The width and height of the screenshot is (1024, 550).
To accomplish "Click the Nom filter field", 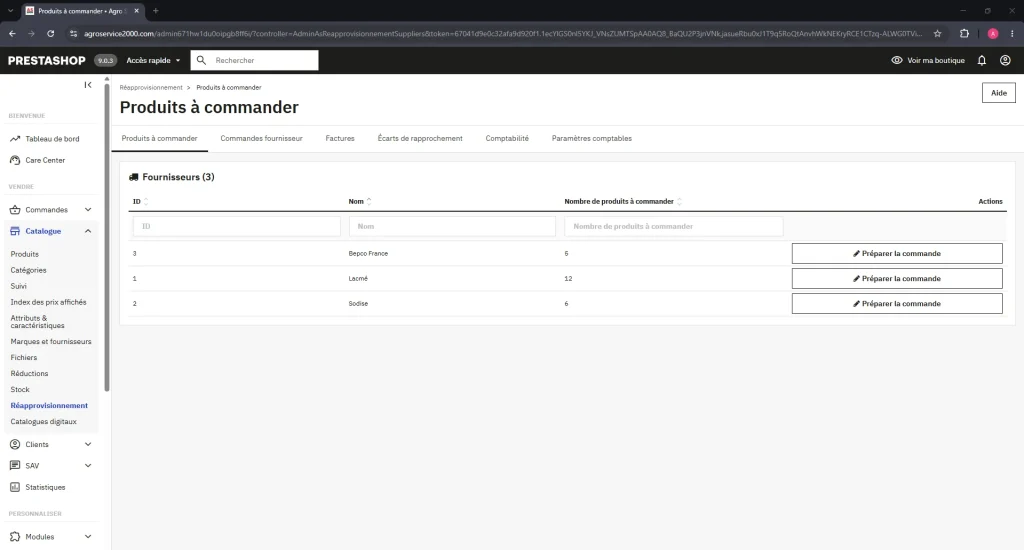I will (x=452, y=226).
